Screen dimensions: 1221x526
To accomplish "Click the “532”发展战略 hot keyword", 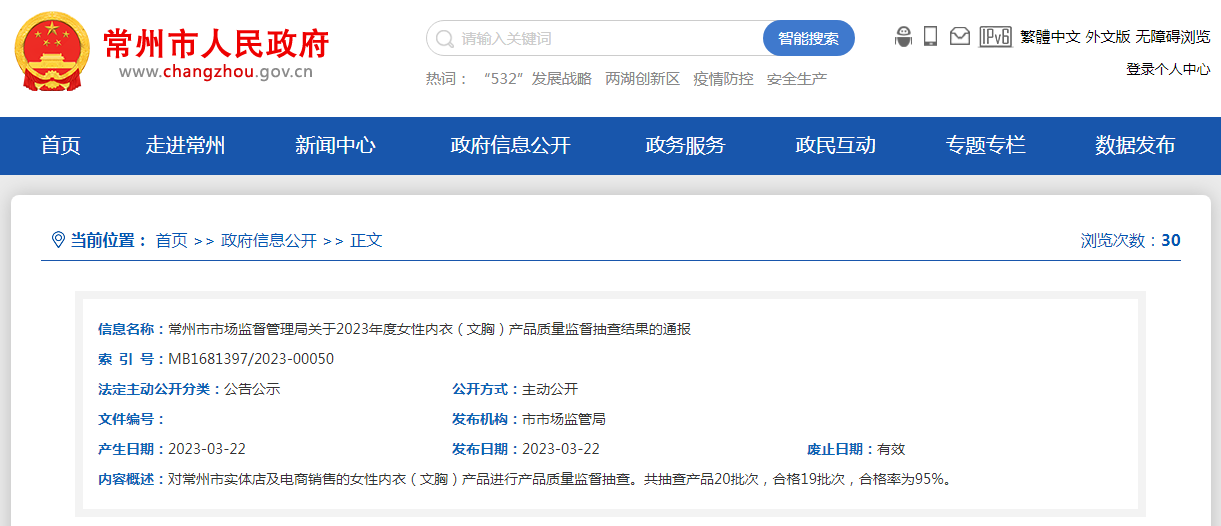I will tap(536, 79).
